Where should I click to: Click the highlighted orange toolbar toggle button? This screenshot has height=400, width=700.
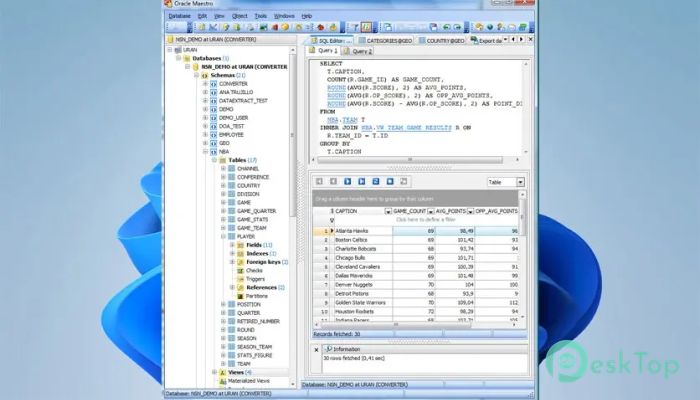(x=366, y=27)
